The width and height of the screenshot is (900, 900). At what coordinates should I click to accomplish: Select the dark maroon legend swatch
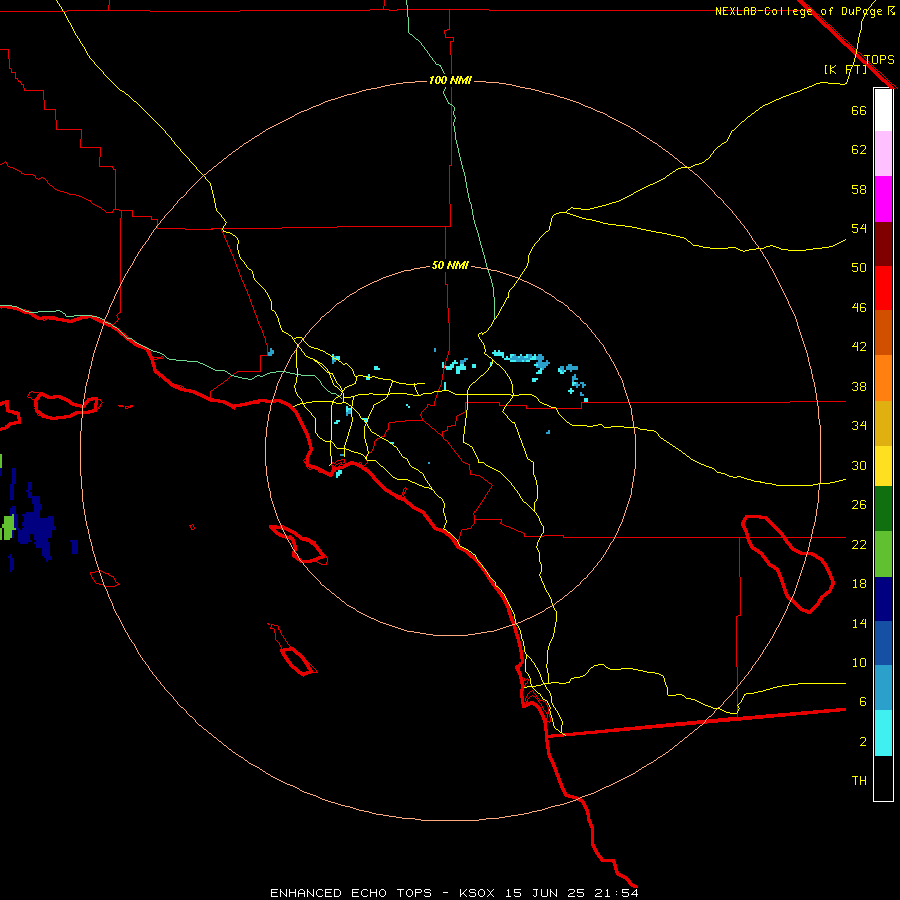point(883,243)
